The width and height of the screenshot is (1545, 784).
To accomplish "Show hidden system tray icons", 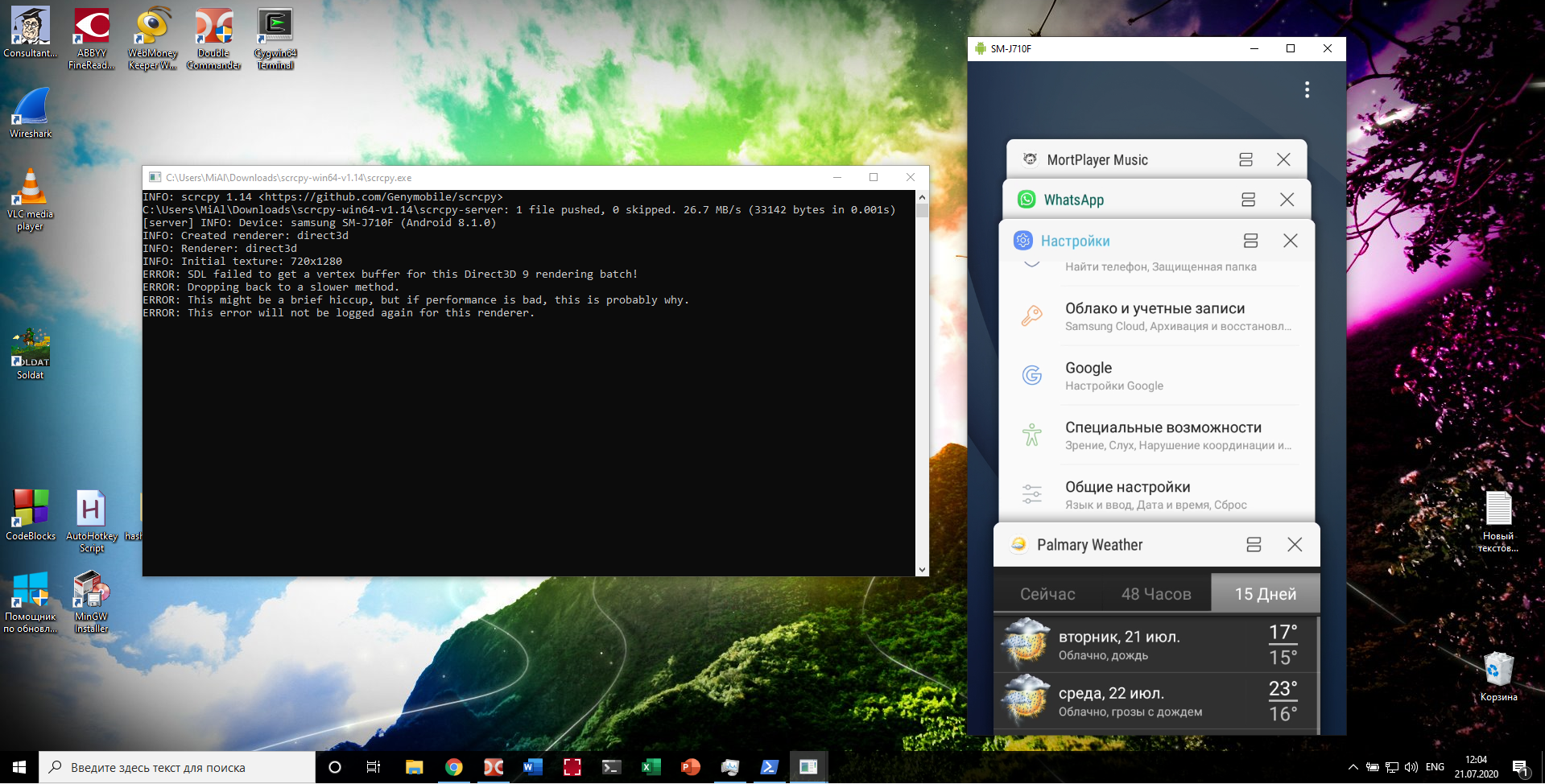I will tap(1353, 767).
